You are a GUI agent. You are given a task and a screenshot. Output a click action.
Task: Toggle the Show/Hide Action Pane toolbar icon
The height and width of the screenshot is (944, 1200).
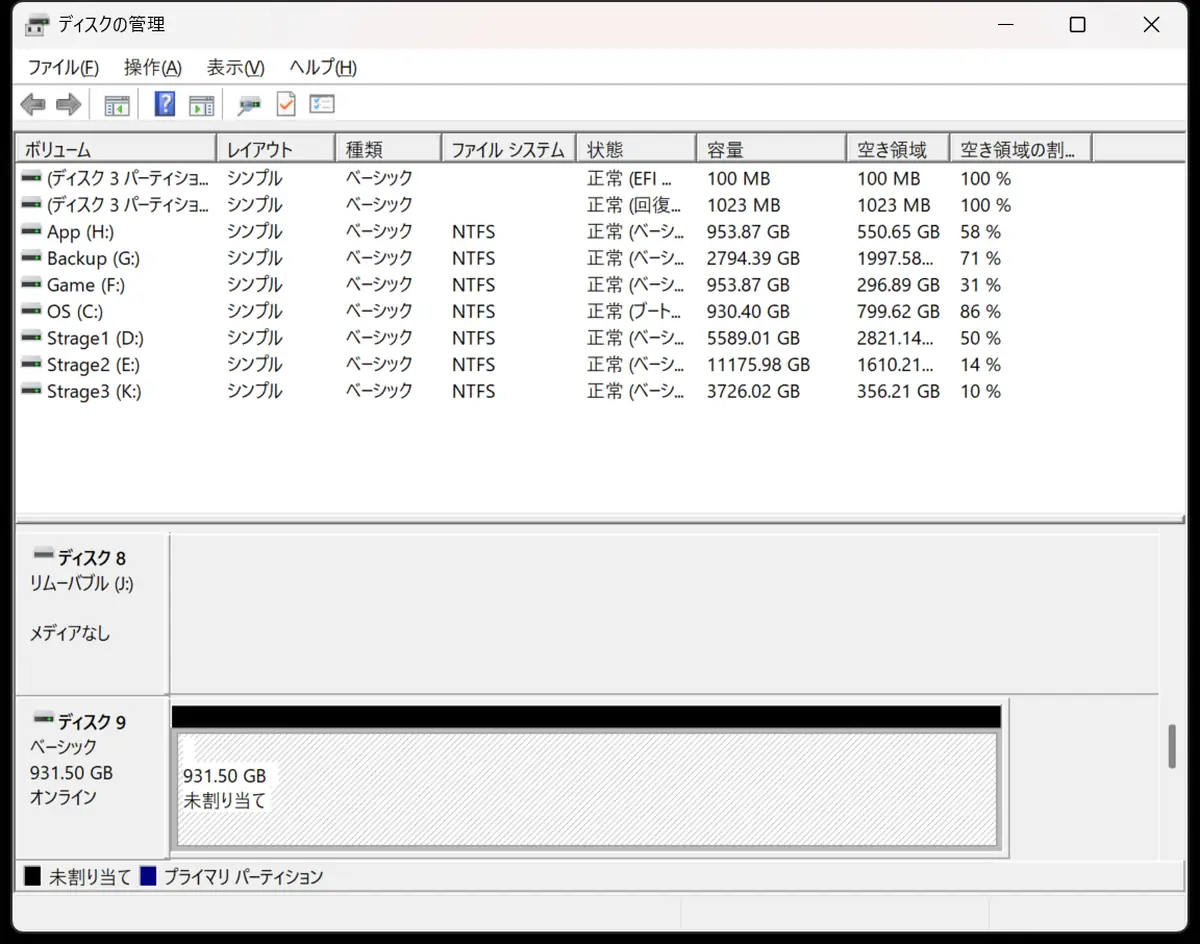[202, 104]
